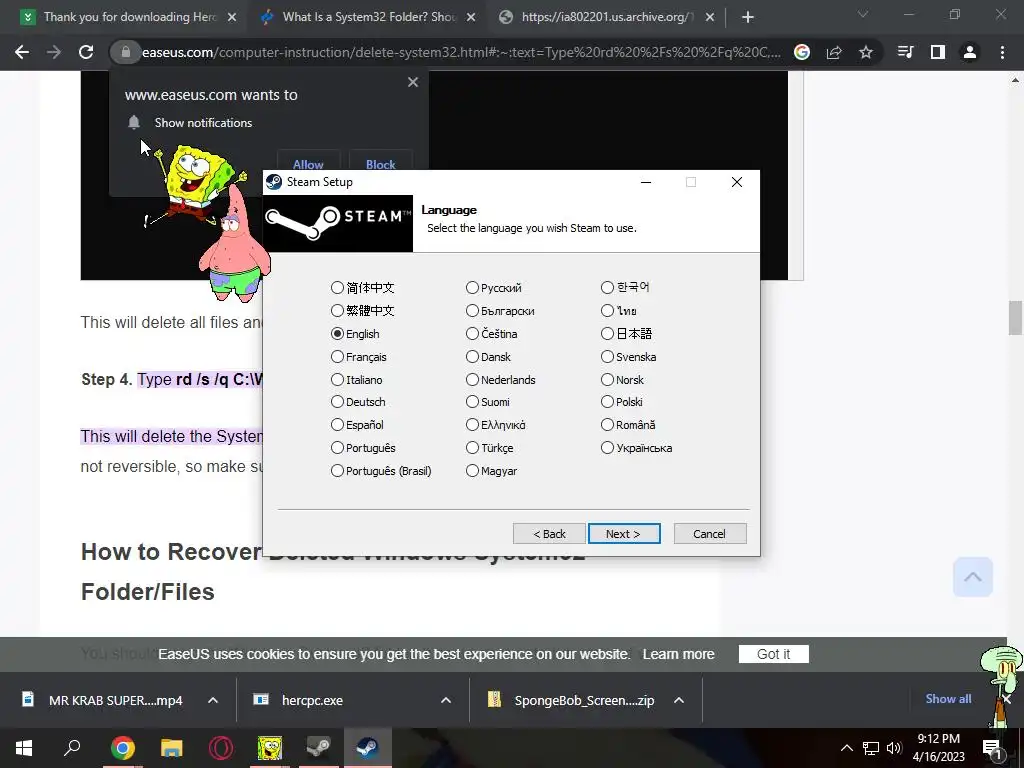Viewport: 1024px width, 768px height.
Task: Go back to previous page
Action: click(22, 52)
